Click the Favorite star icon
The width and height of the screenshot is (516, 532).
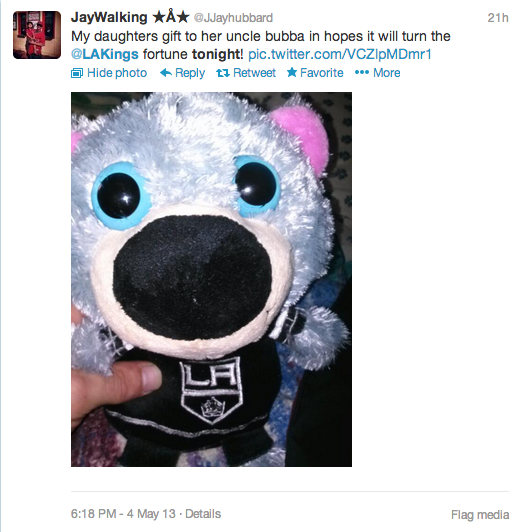tap(292, 72)
